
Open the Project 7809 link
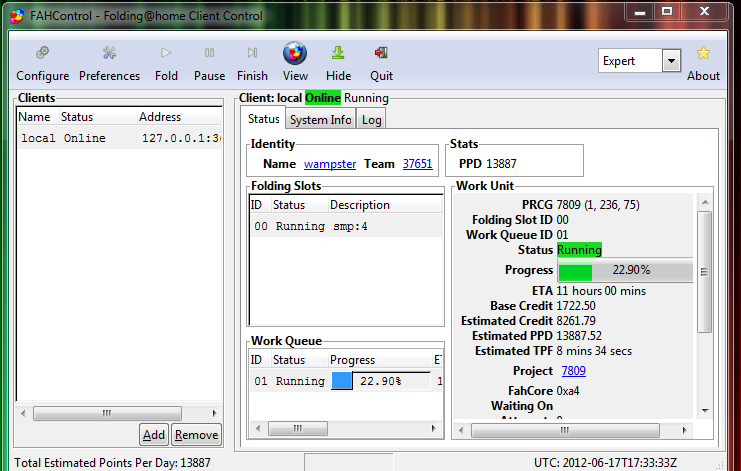click(573, 371)
